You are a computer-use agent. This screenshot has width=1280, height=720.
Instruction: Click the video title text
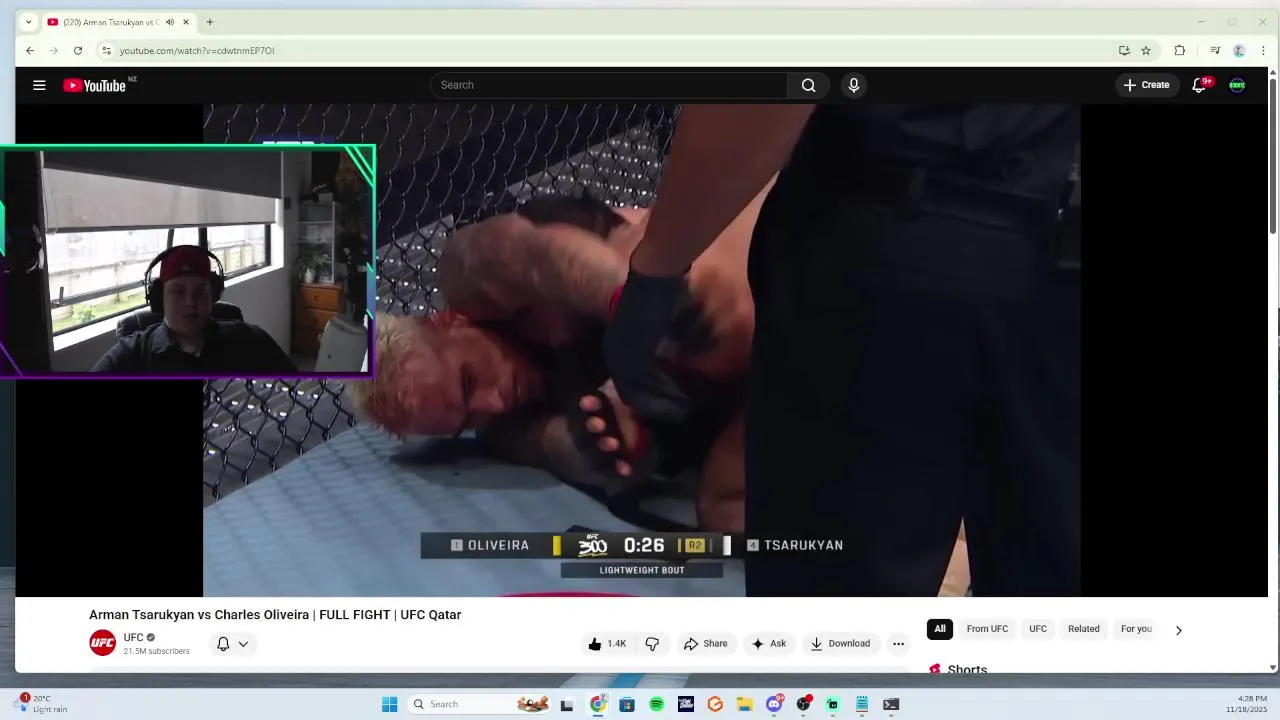tap(275, 615)
